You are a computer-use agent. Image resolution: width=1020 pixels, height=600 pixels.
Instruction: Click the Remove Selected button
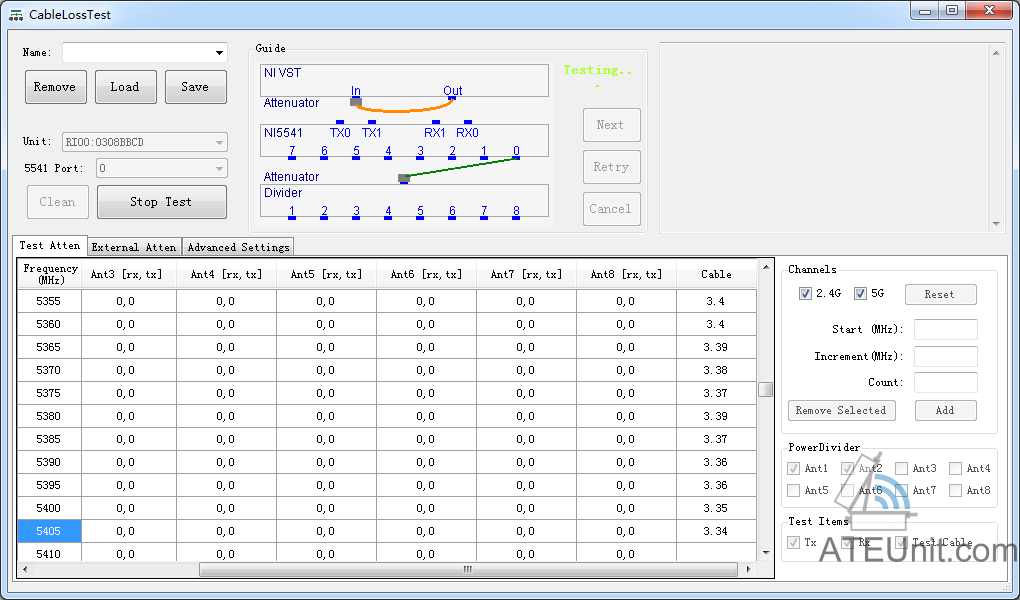(841, 410)
